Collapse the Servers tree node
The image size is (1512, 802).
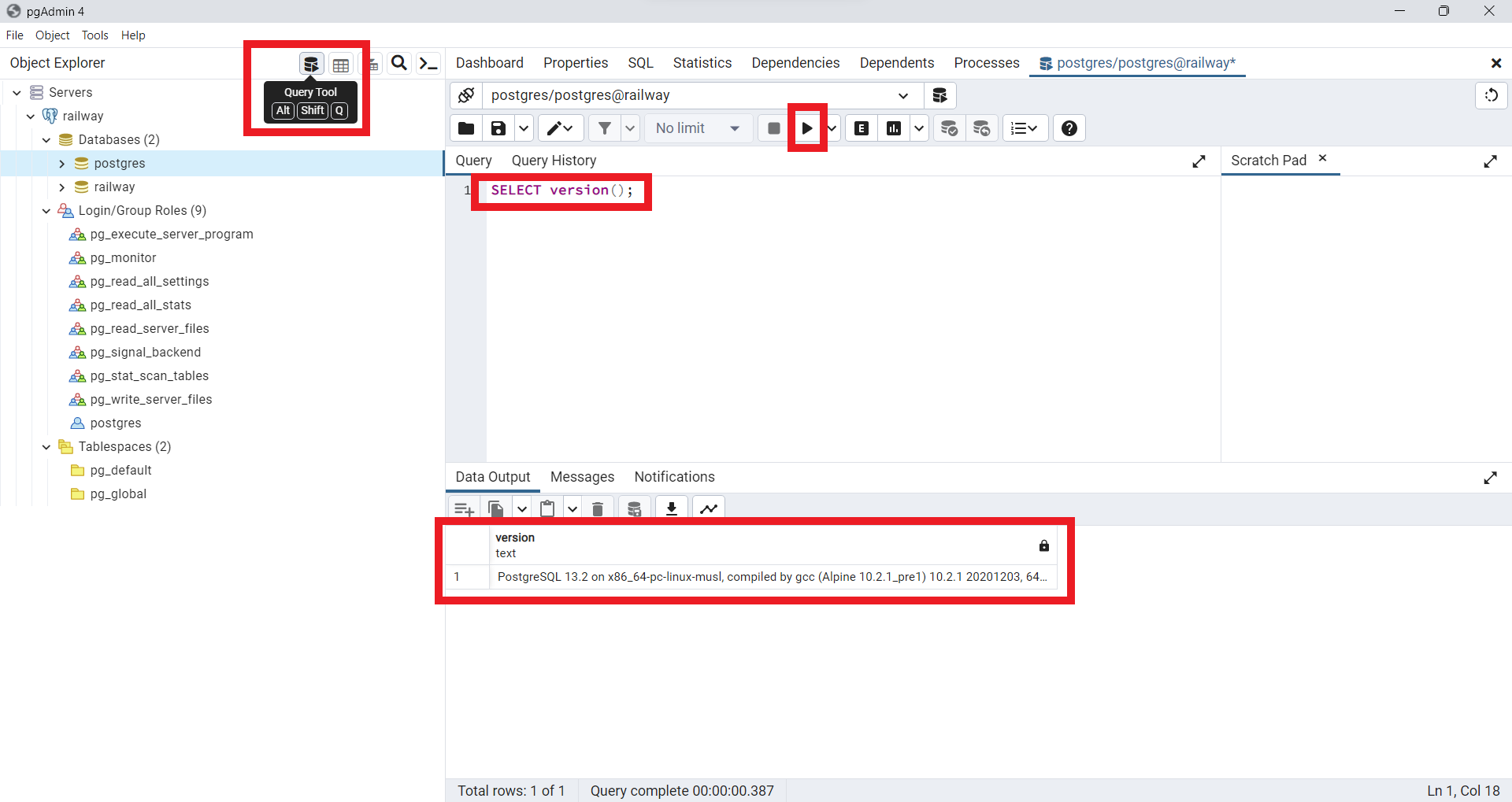(17, 93)
